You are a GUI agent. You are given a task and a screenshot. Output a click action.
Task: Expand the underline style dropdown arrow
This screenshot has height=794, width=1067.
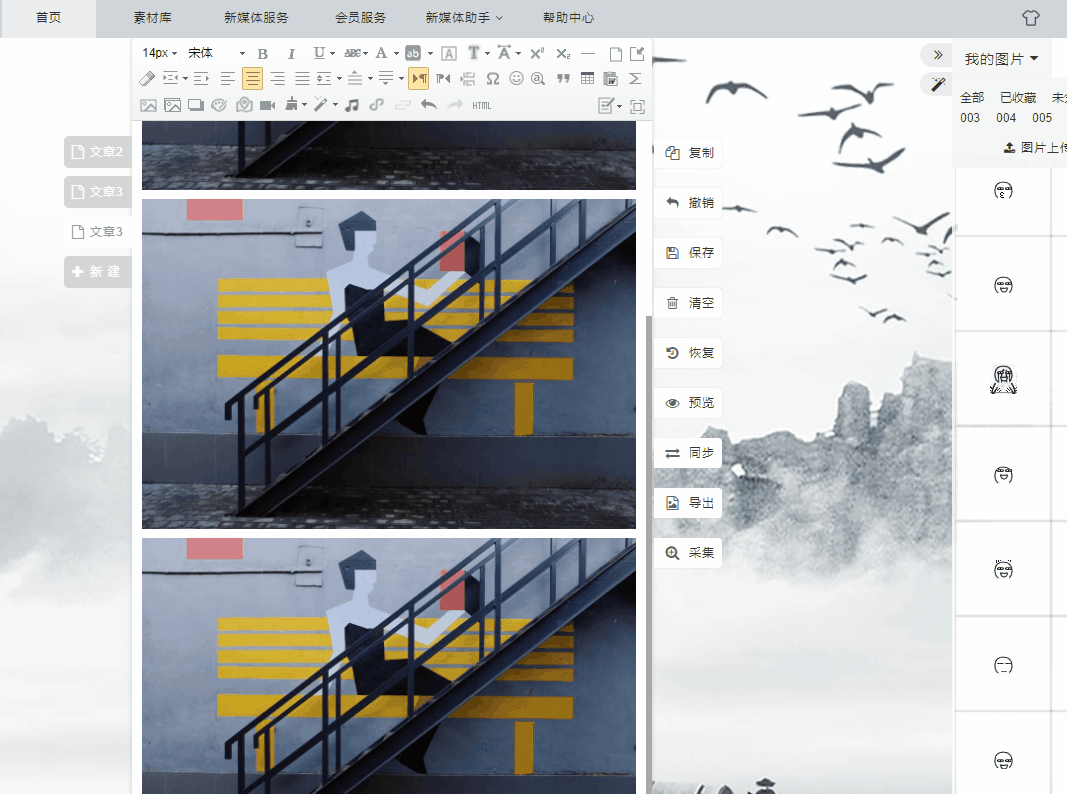point(333,54)
